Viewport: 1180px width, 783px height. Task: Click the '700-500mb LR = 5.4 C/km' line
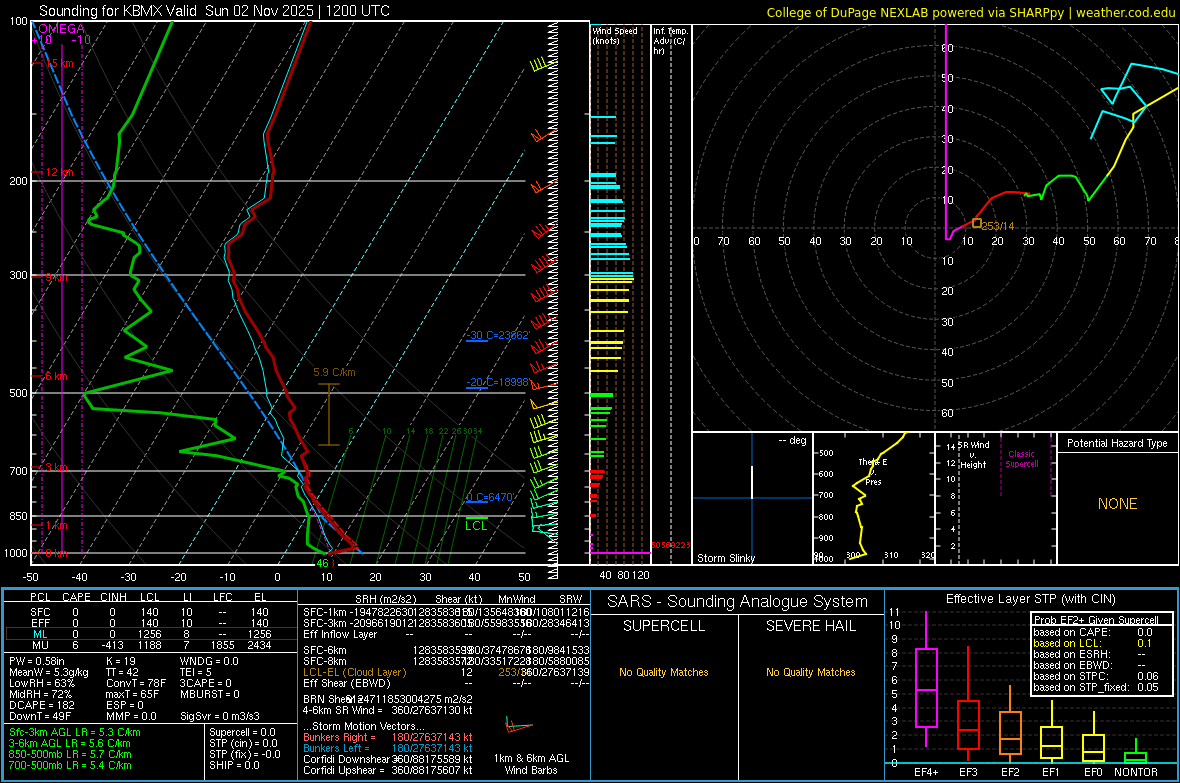pos(70,765)
